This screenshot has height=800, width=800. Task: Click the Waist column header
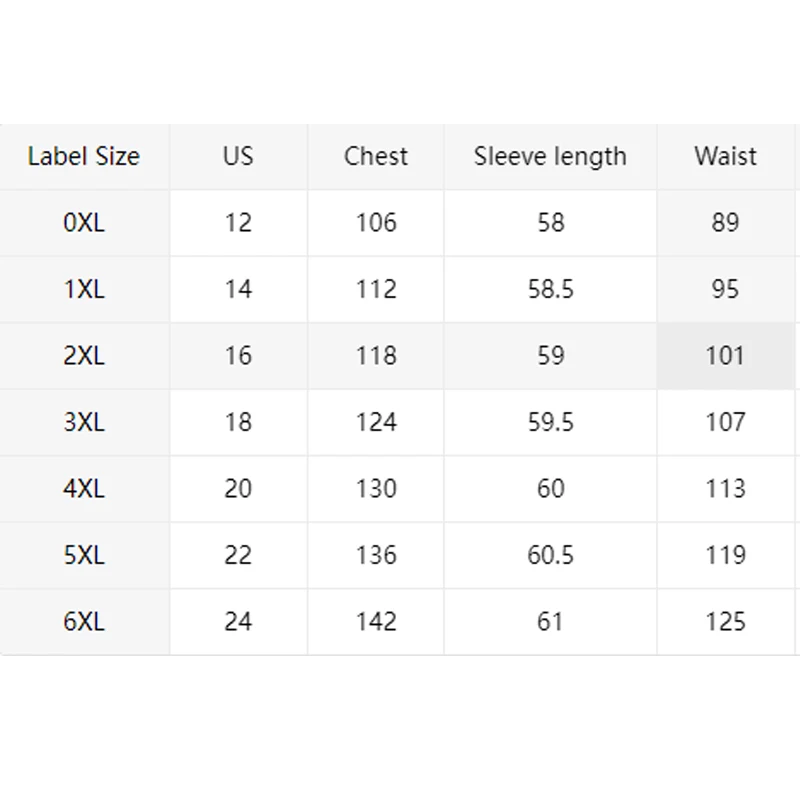(x=725, y=156)
